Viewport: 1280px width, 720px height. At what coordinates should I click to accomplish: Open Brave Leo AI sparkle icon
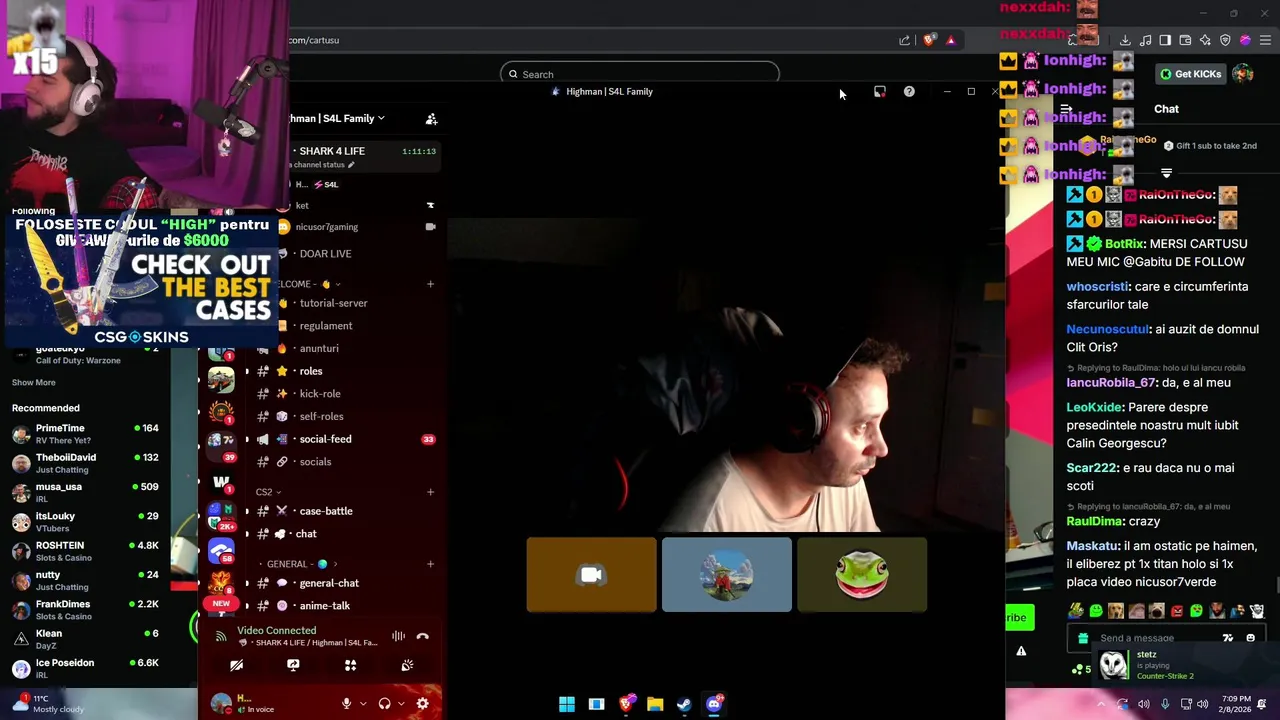1205,40
